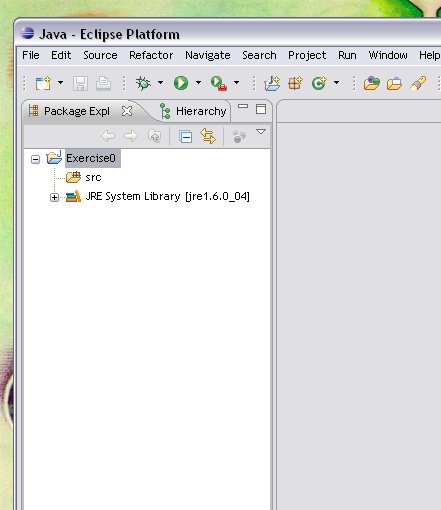
Task: Collapse All in Package Explorer
Action: coord(185,137)
